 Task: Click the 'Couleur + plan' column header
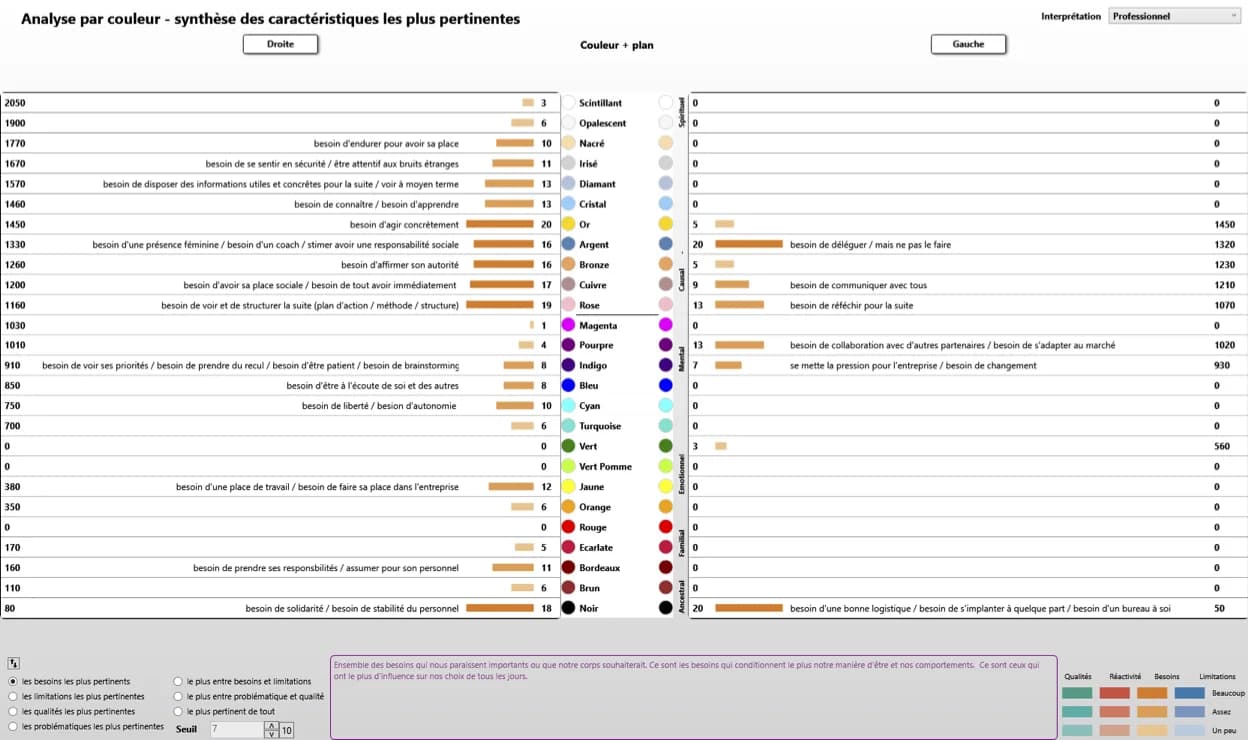coord(617,45)
